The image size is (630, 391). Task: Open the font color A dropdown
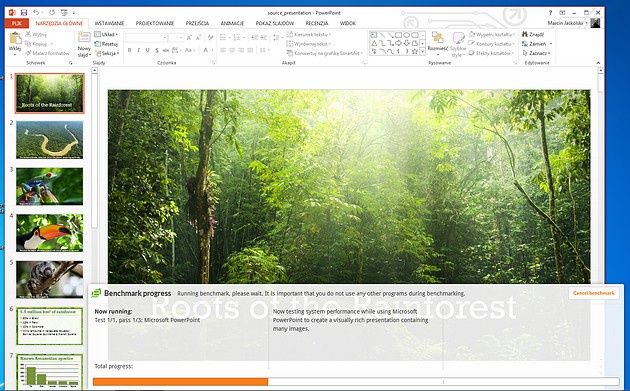point(207,50)
